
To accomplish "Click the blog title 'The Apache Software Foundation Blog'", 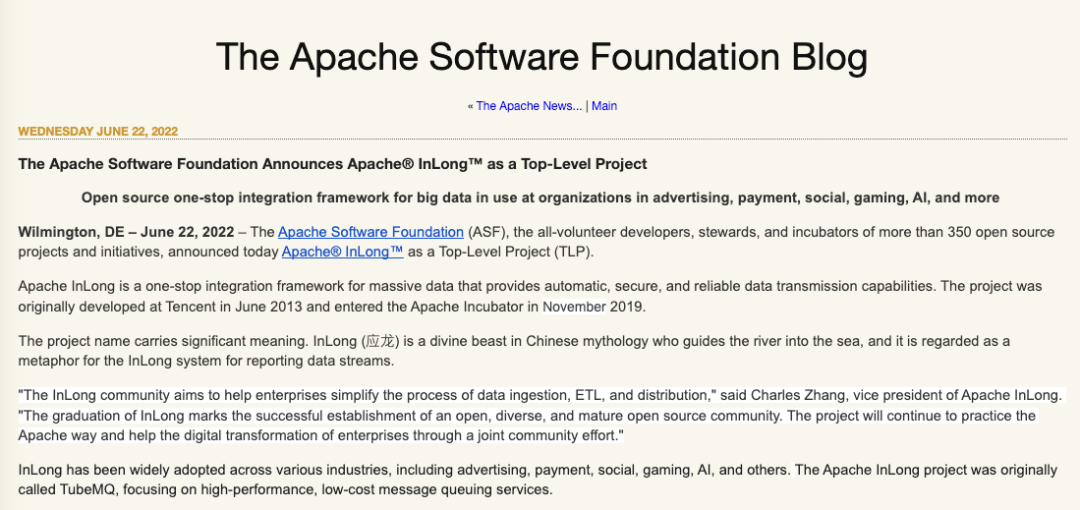I will (x=541, y=57).
